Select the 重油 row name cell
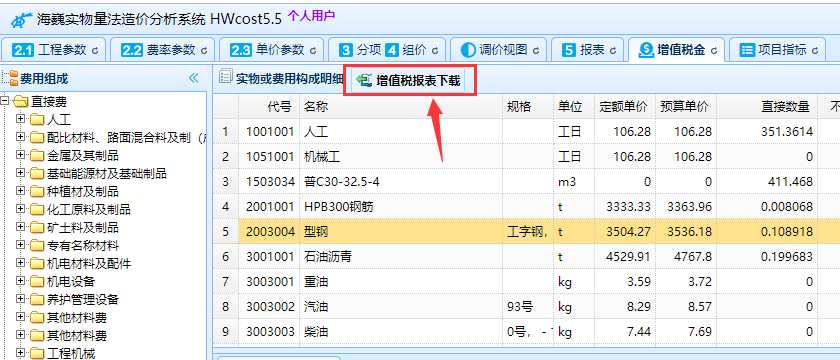 401,282
